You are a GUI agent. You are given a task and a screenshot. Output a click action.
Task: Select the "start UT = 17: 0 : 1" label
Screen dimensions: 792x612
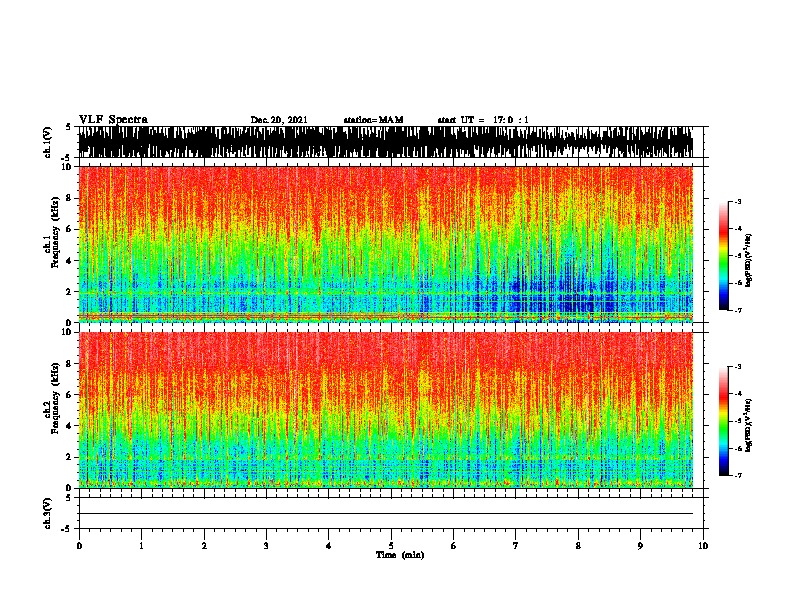coord(483,120)
